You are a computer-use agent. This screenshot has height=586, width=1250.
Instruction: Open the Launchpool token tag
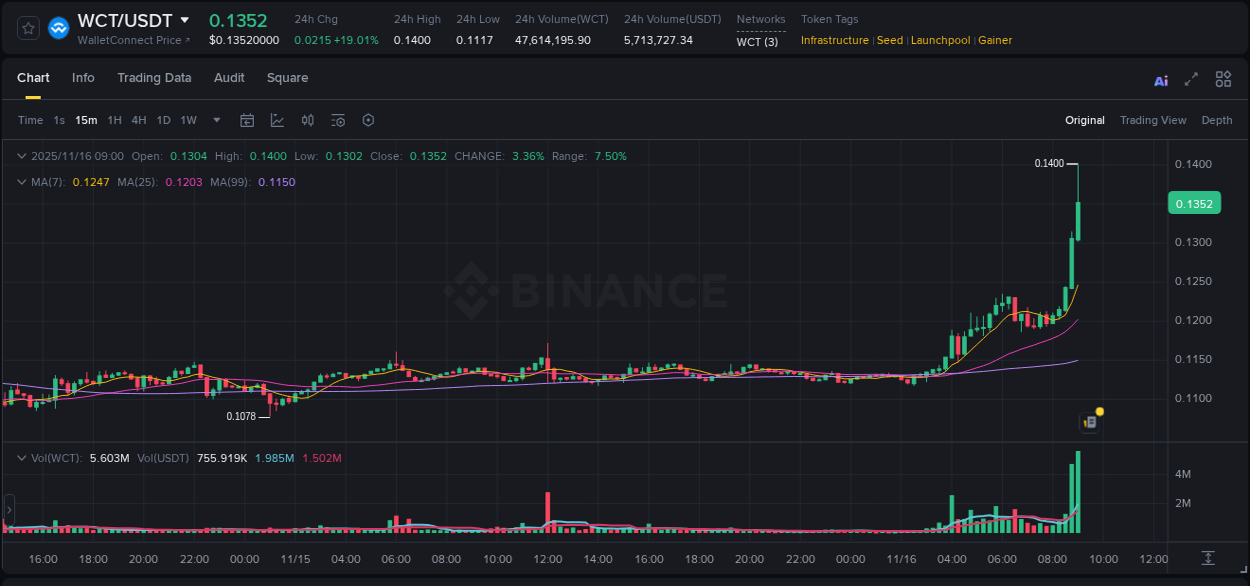click(940, 40)
